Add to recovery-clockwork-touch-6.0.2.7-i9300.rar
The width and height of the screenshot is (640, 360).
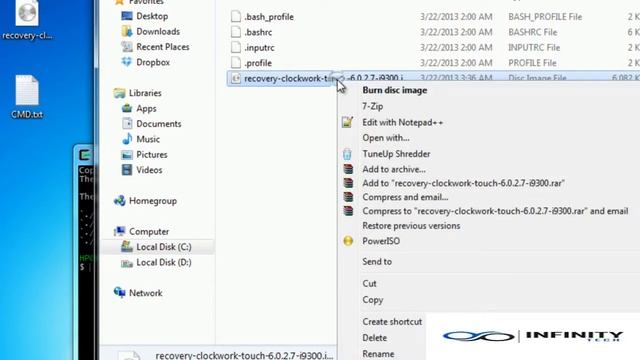point(463,183)
